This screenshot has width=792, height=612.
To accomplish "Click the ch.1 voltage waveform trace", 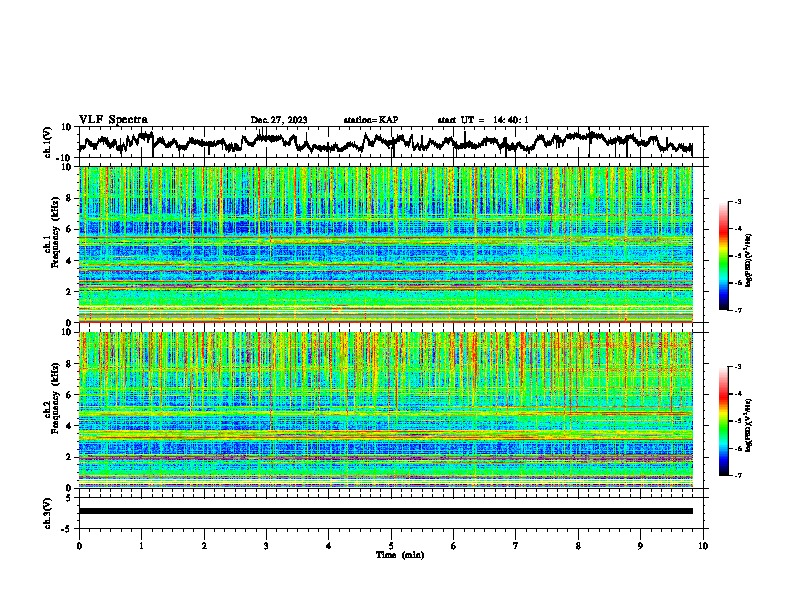I will coord(385,142).
